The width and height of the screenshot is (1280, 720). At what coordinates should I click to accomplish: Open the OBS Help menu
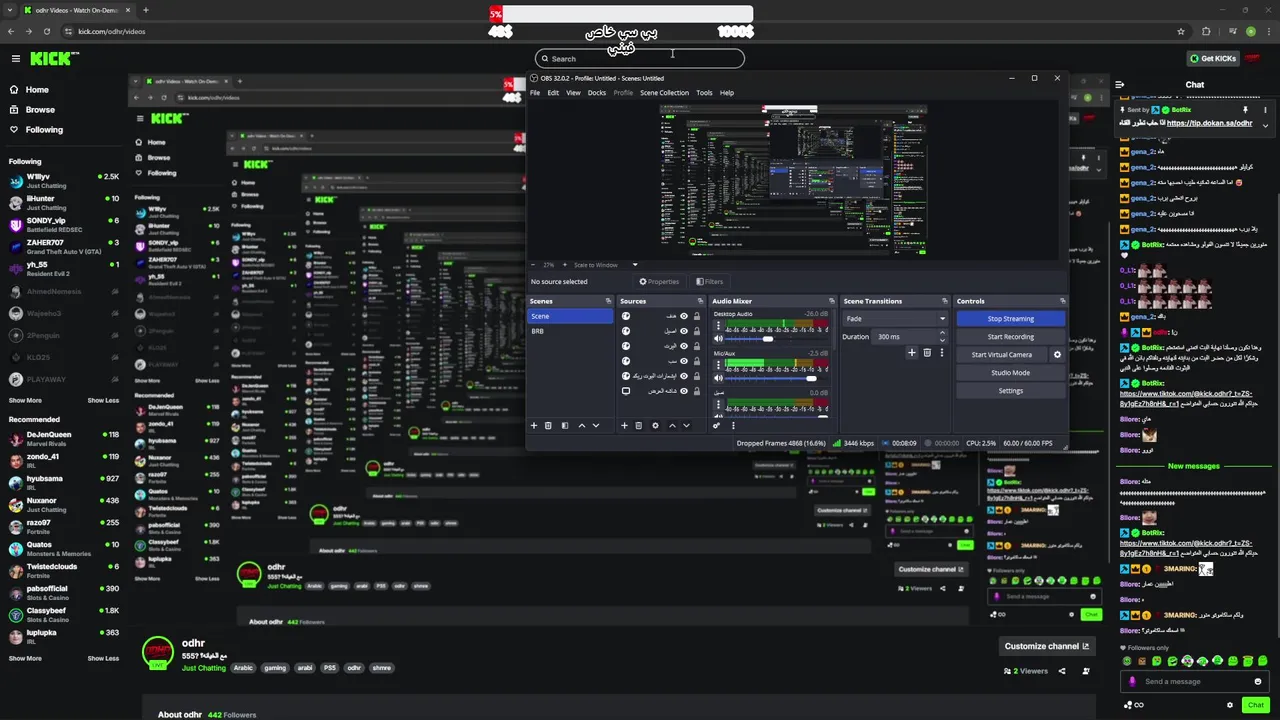[727, 93]
